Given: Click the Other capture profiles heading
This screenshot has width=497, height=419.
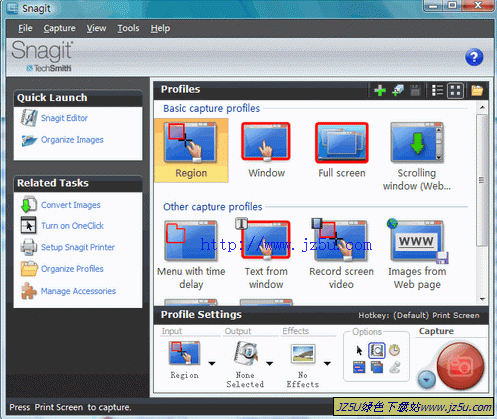Looking at the screenshot, I should 213,207.
